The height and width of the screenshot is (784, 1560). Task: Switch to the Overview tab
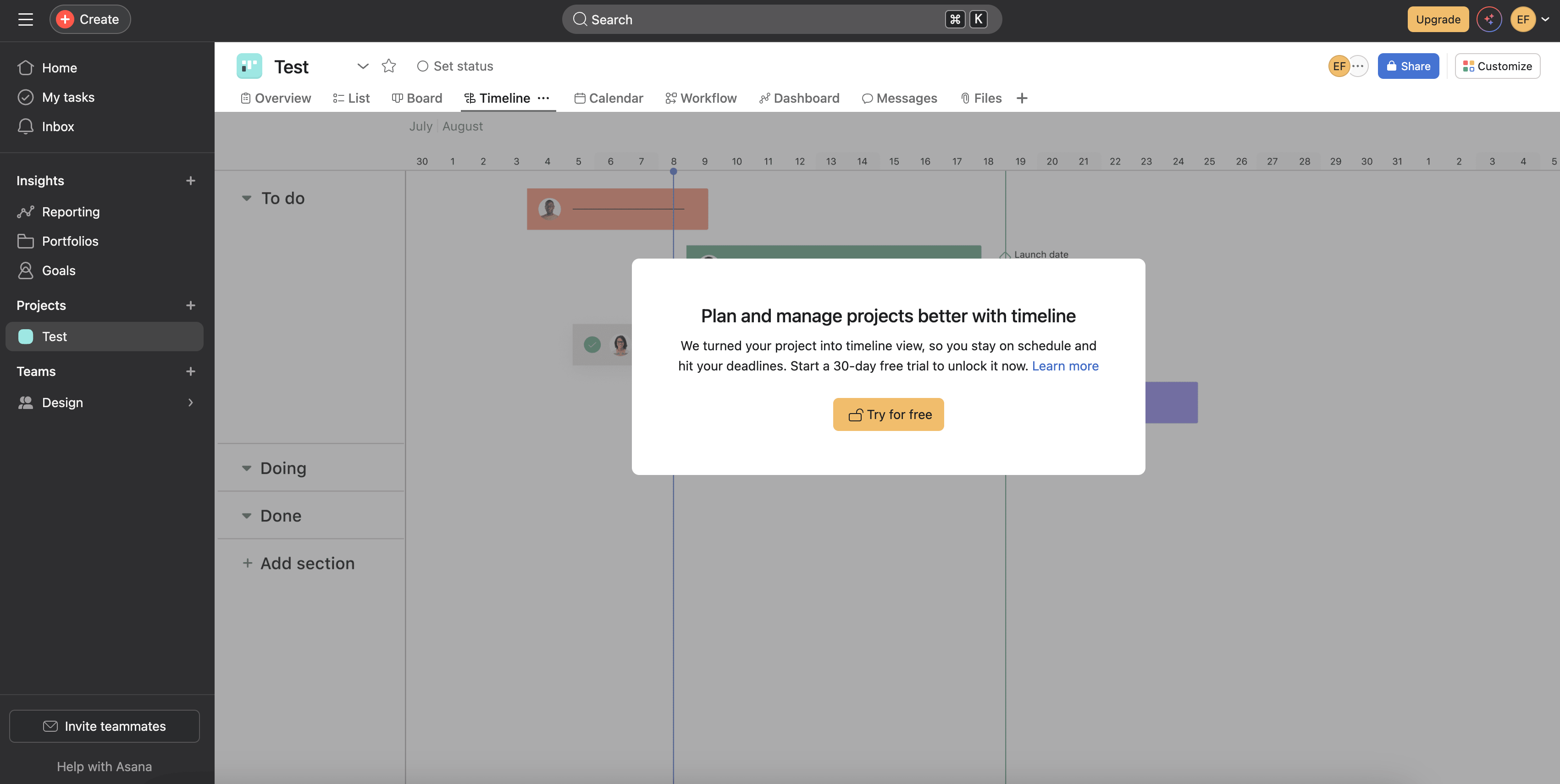pyautogui.click(x=276, y=98)
